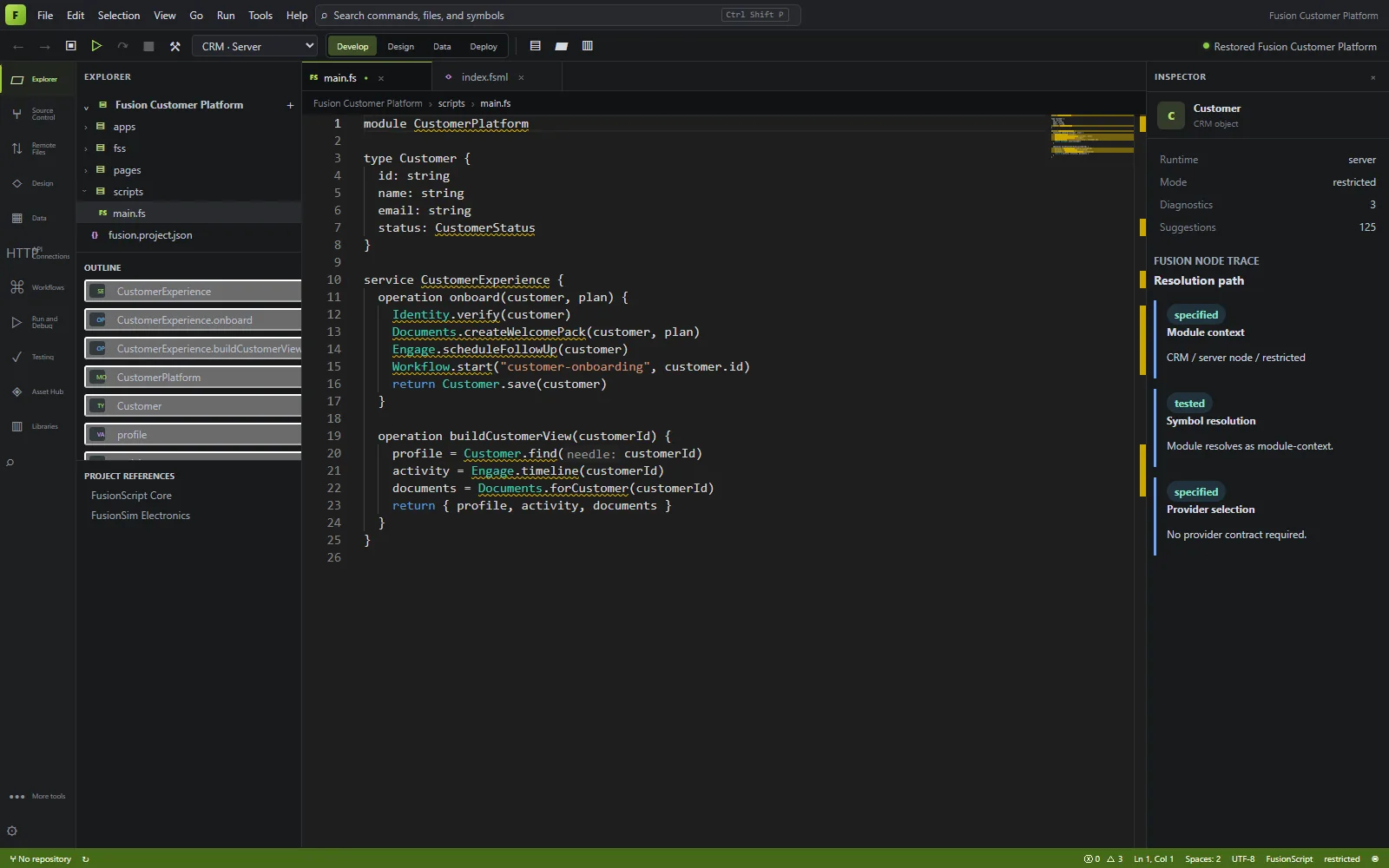Viewport: 1389px width, 868px height.
Task: Open fusion.project.json file
Action: coord(189,235)
